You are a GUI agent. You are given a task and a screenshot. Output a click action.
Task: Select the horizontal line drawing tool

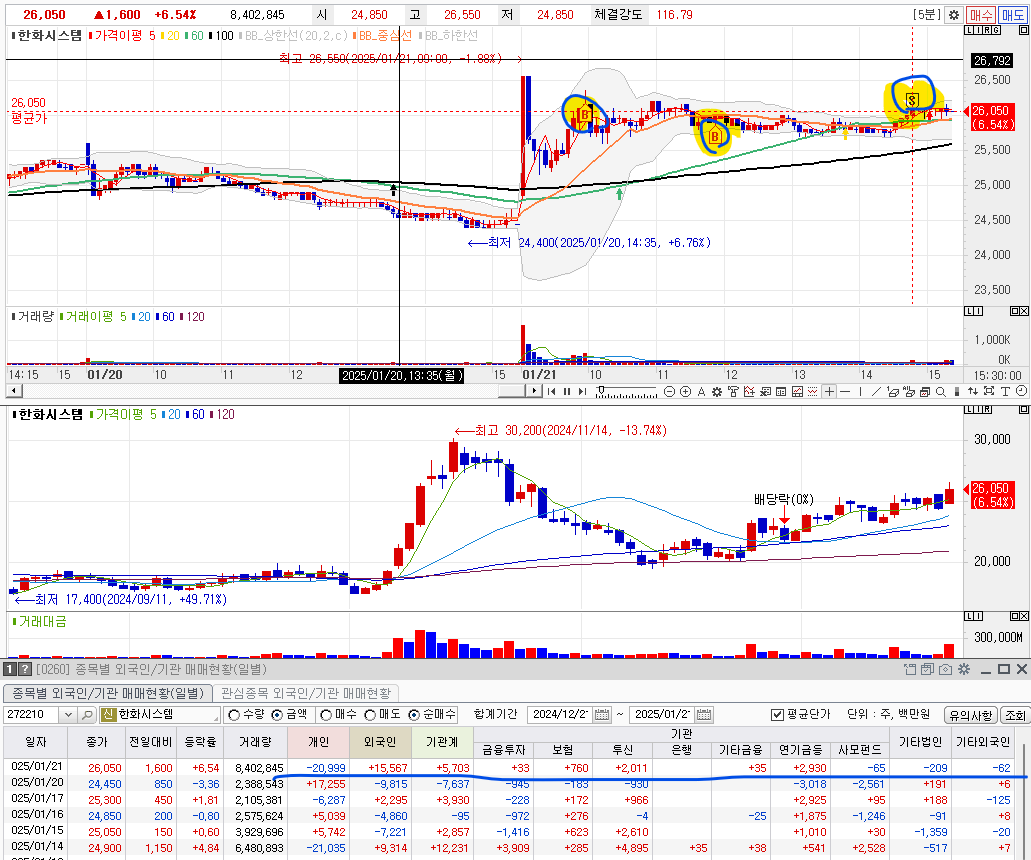(845, 392)
